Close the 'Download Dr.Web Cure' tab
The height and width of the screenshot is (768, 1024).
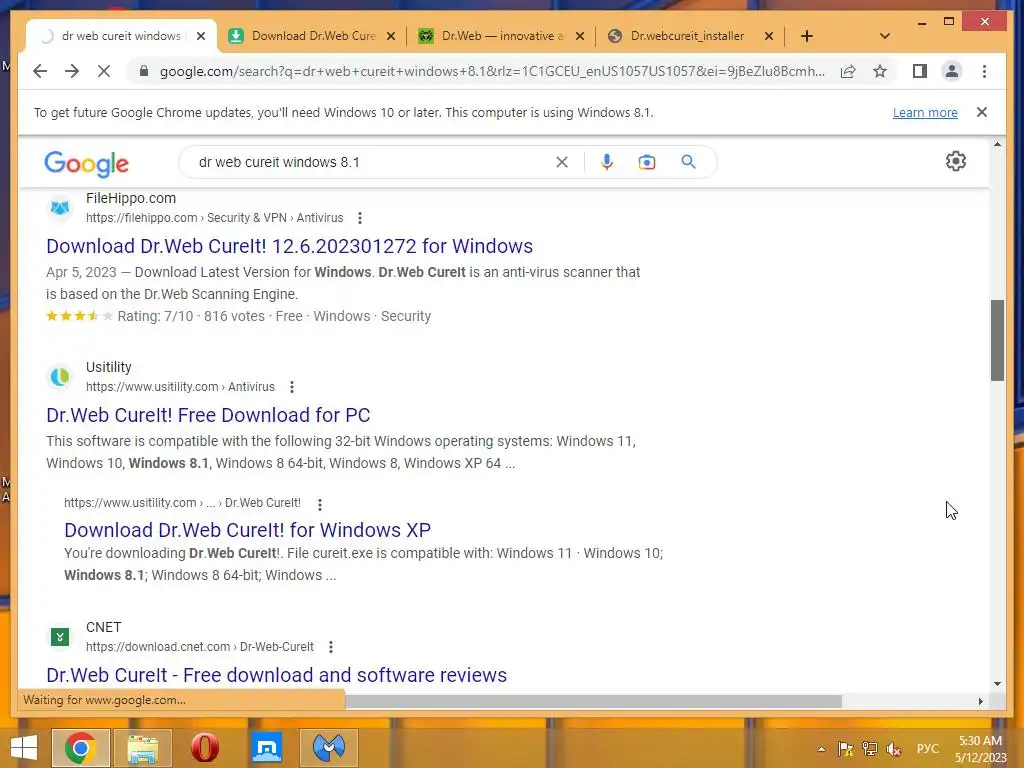(391, 36)
